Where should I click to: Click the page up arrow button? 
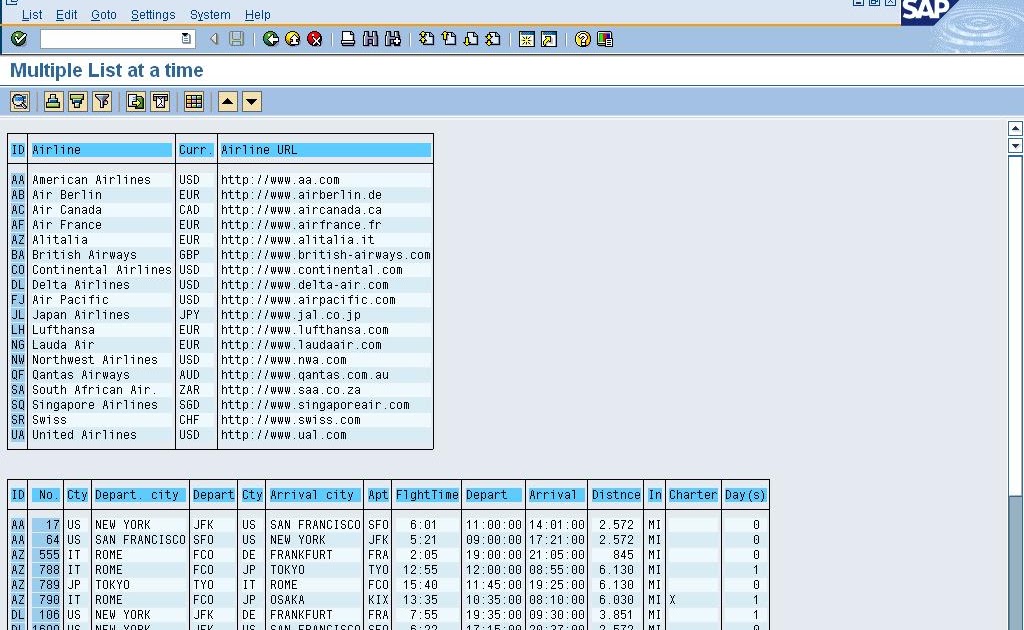228,101
